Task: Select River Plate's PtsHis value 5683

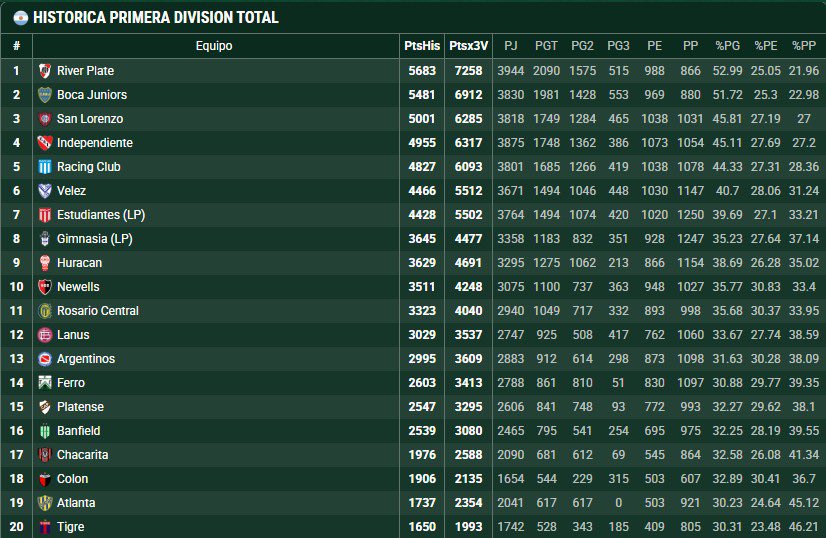Action: pos(422,71)
